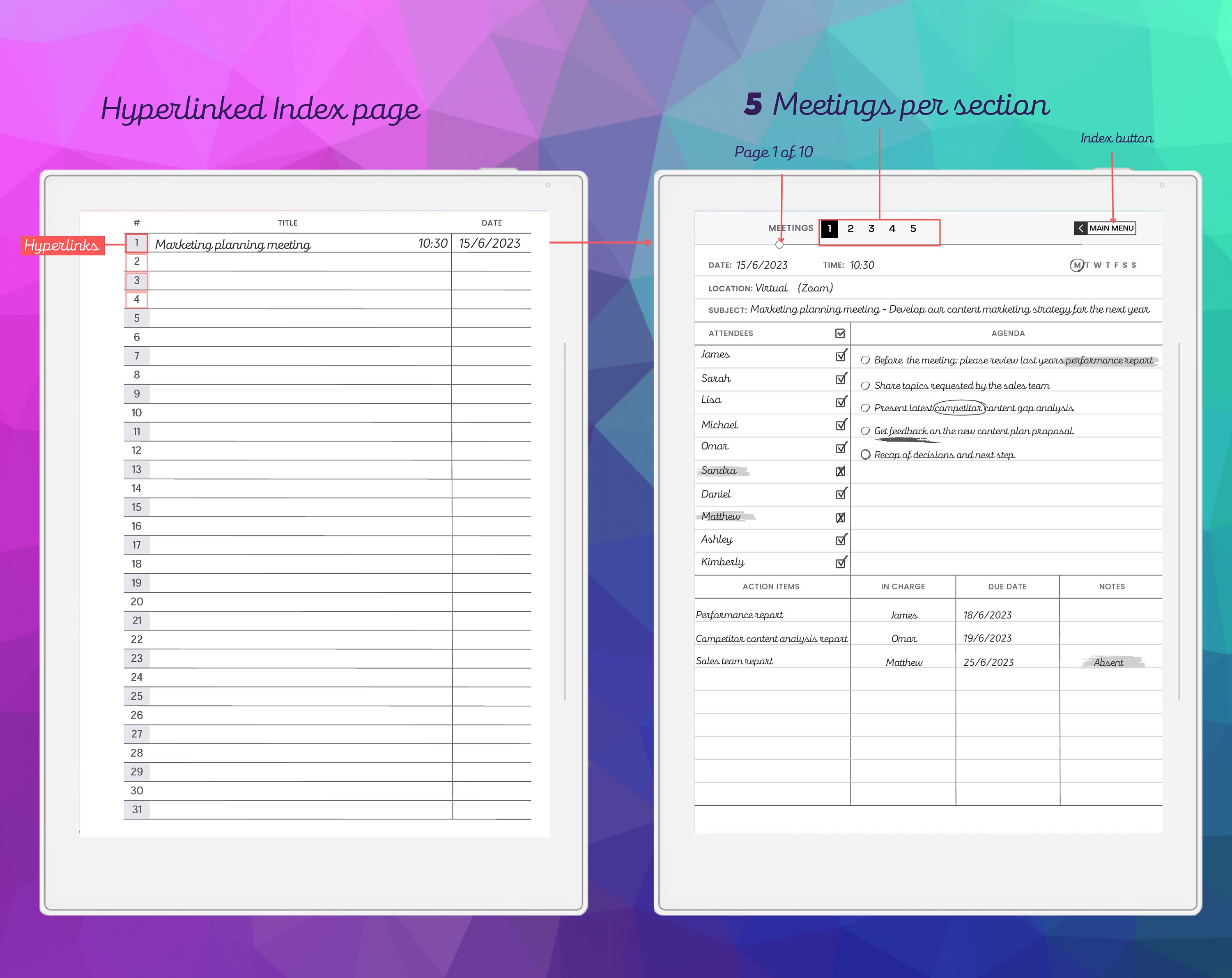This screenshot has height=978, width=1232.
Task: Click hyperlinked index number 1
Action: pyautogui.click(x=137, y=242)
